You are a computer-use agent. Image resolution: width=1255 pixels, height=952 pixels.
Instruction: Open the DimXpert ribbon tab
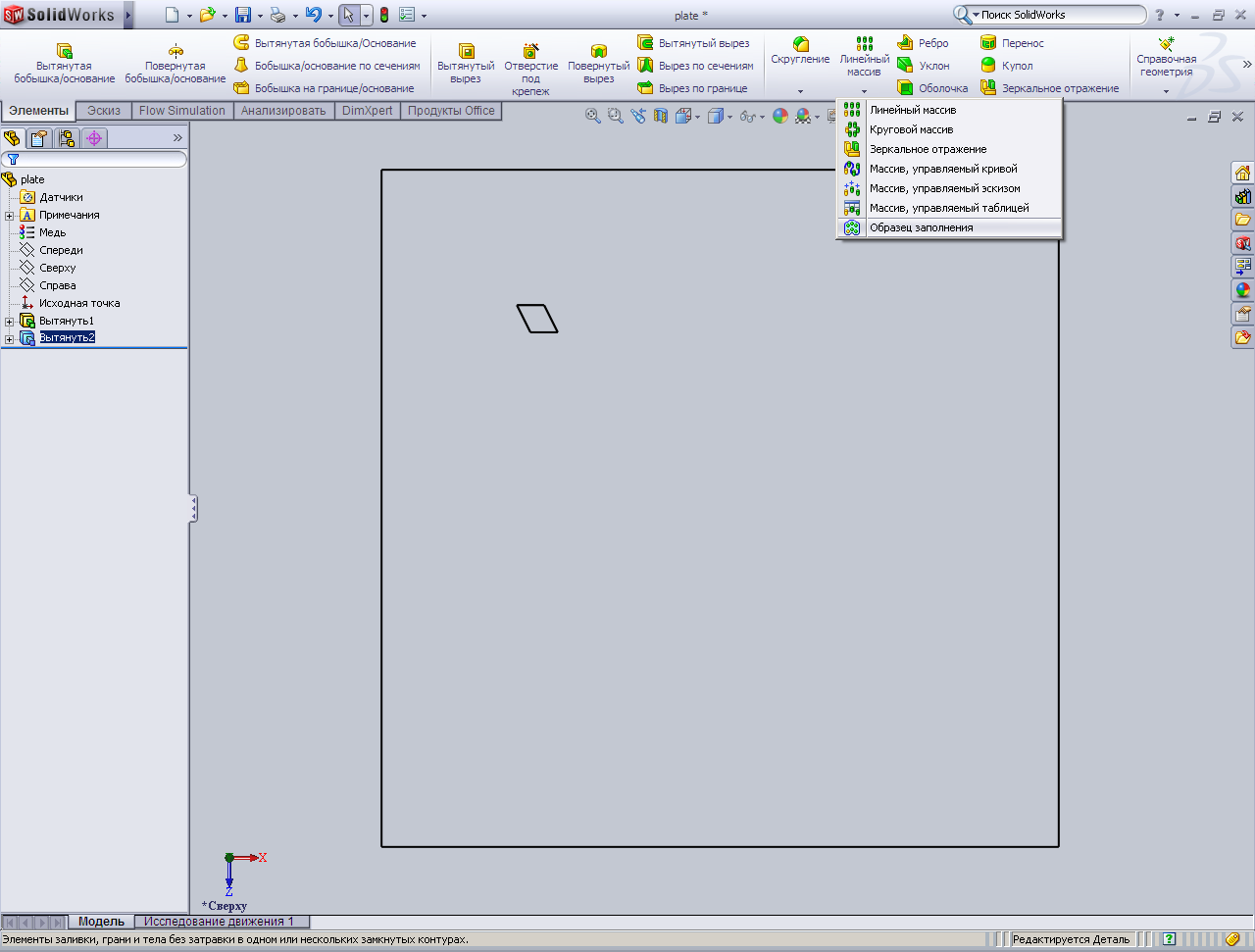(x=367, y=111)
